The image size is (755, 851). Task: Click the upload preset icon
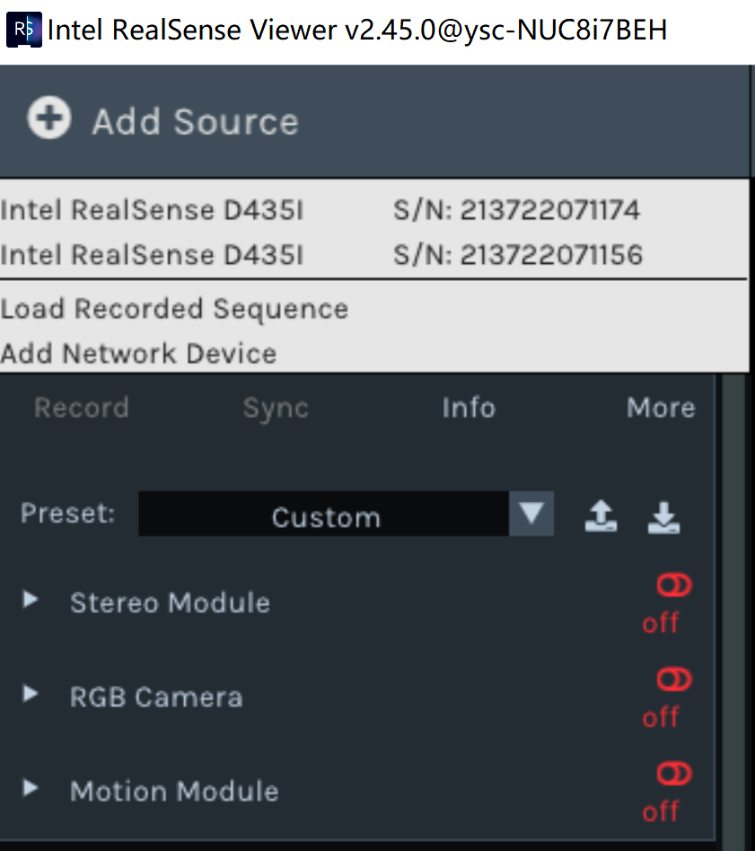click(x=600, y=517)
